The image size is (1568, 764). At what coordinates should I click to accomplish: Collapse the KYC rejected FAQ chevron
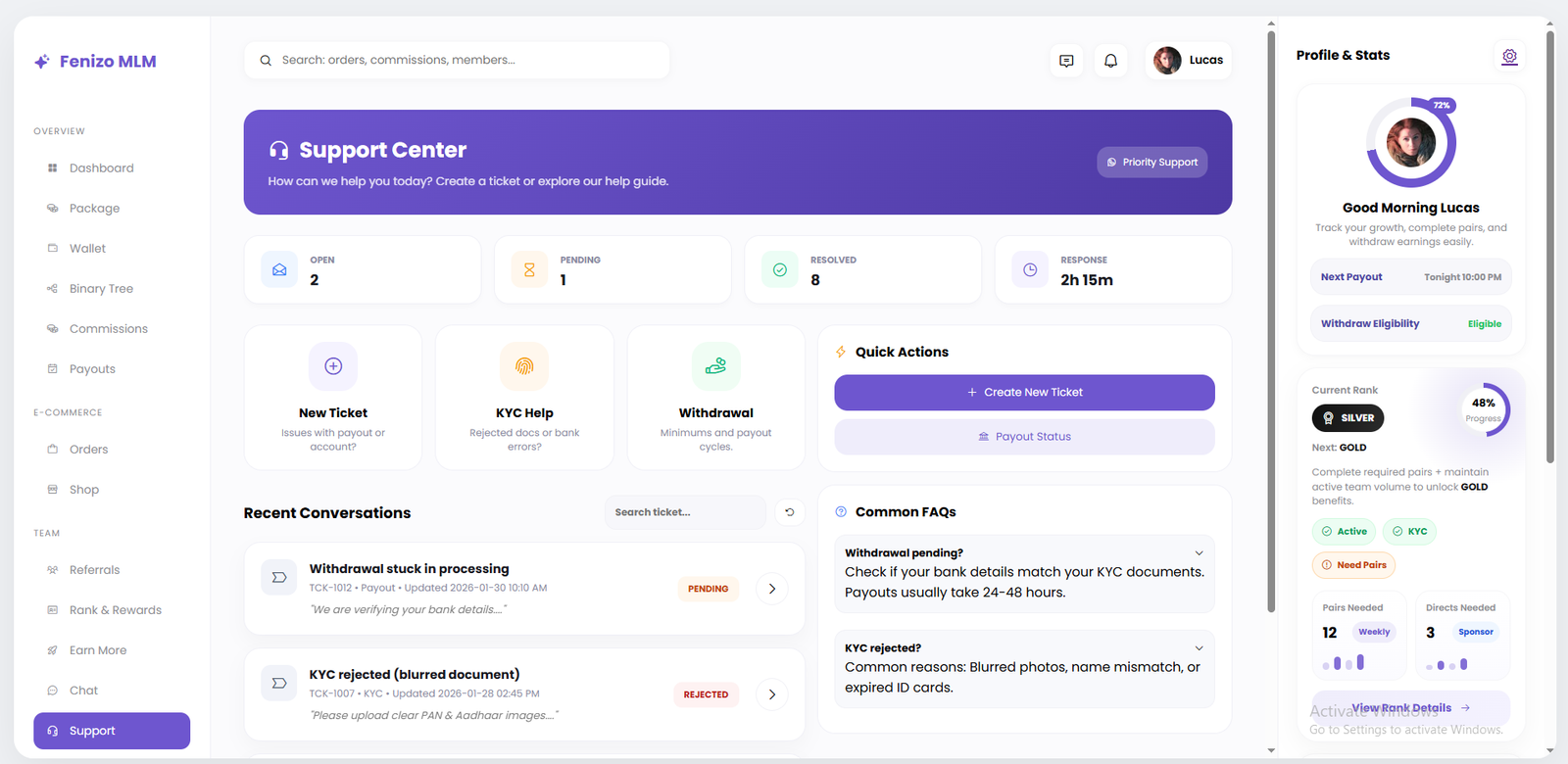[1199, 648]
